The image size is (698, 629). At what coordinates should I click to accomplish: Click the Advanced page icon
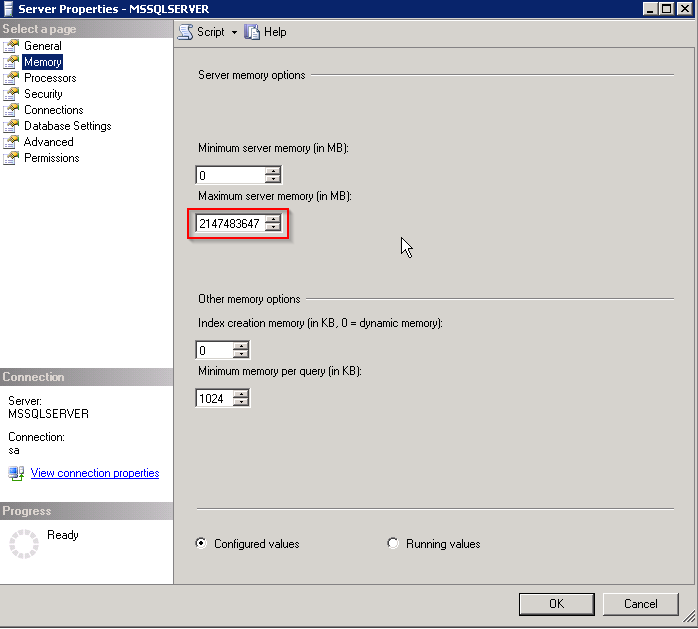click(x=11, y=142)
